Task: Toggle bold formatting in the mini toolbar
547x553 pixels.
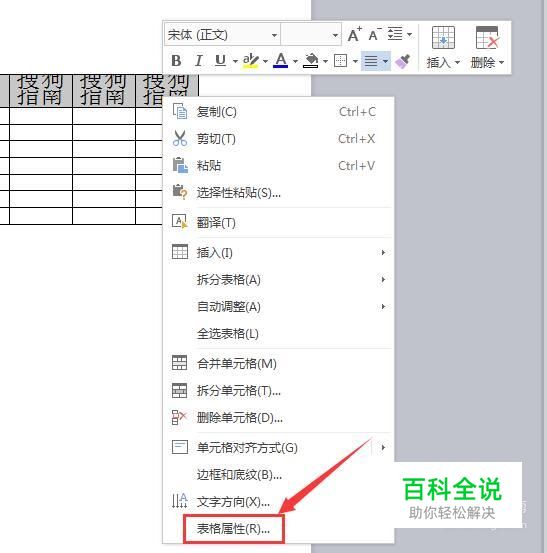Action: (x=176, y=61)
